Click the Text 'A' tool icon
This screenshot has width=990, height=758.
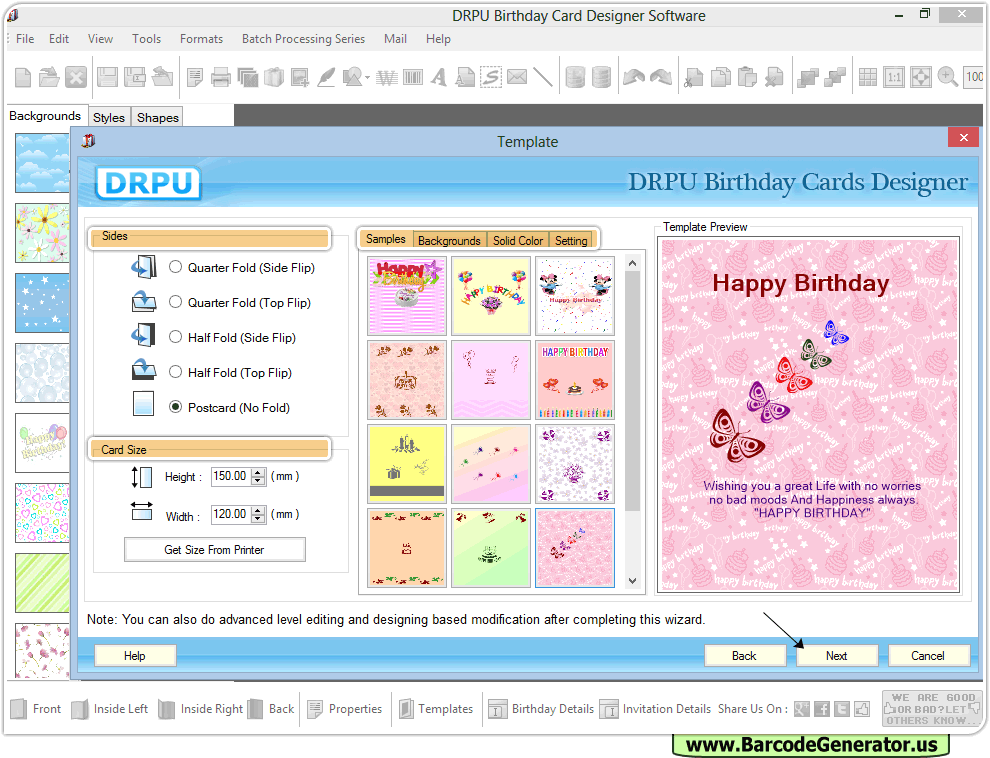439,78
